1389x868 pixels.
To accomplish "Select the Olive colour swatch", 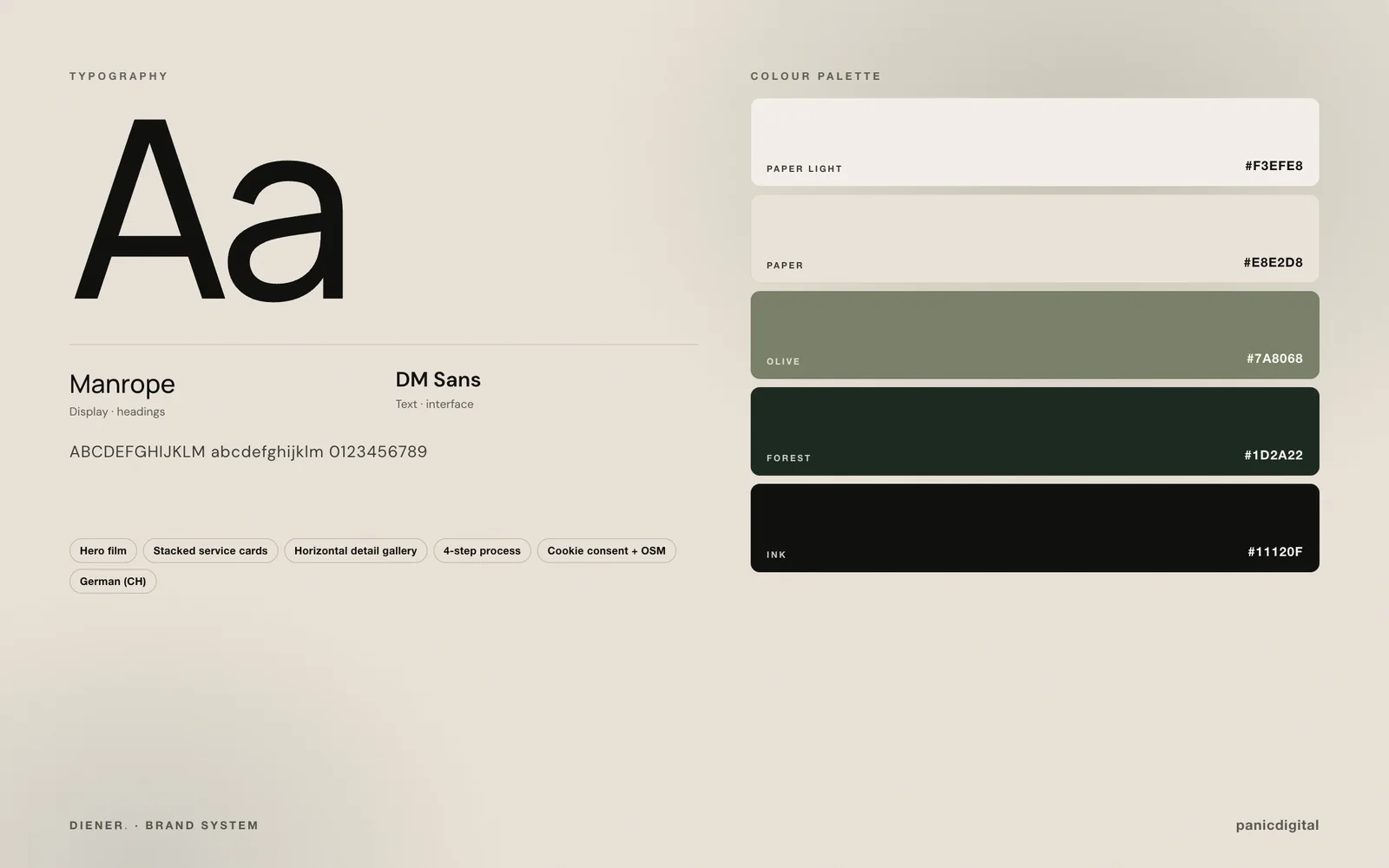I will tap(1035, 335).
